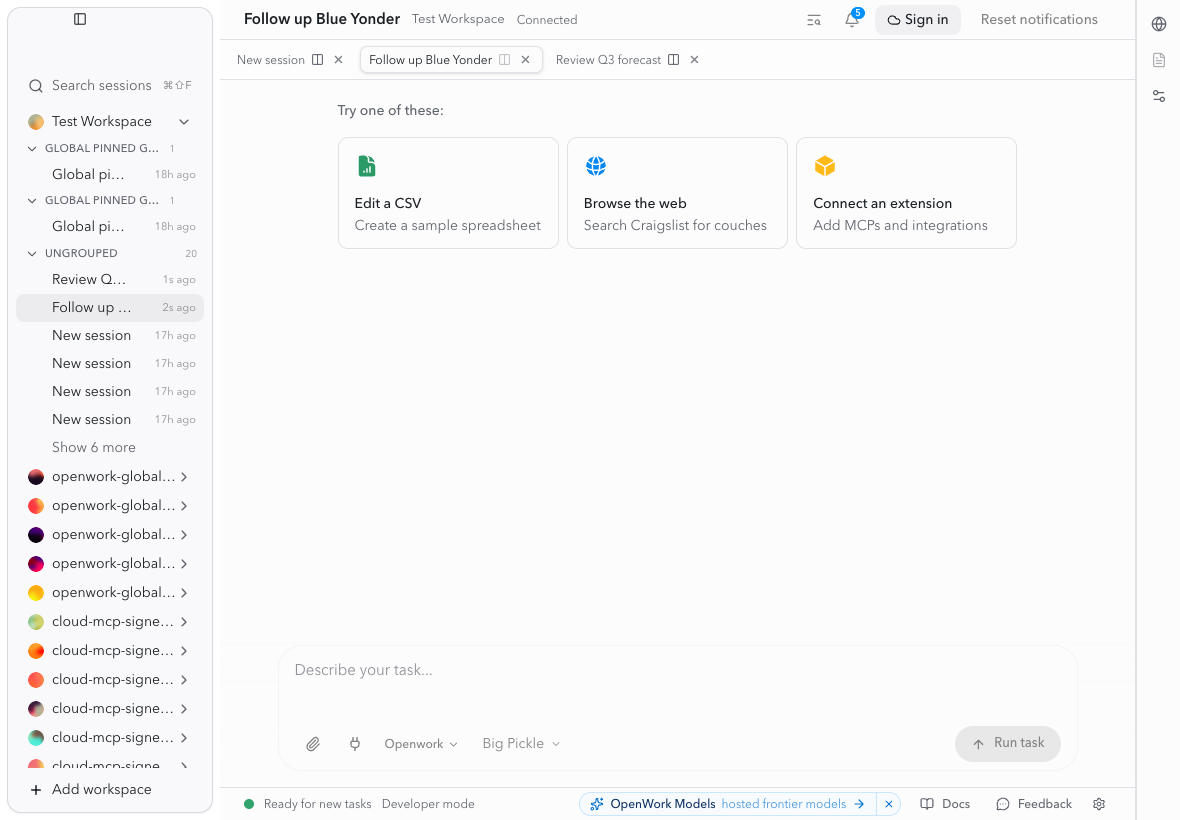Focus the Describe your task input

click(x=677, y=670)
